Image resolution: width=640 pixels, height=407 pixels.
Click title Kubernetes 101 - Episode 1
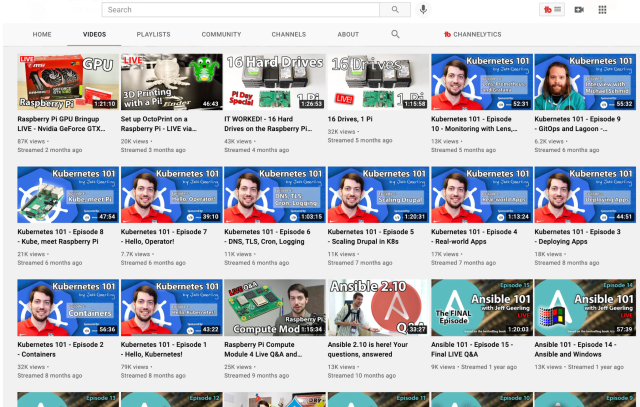point(164,349)
